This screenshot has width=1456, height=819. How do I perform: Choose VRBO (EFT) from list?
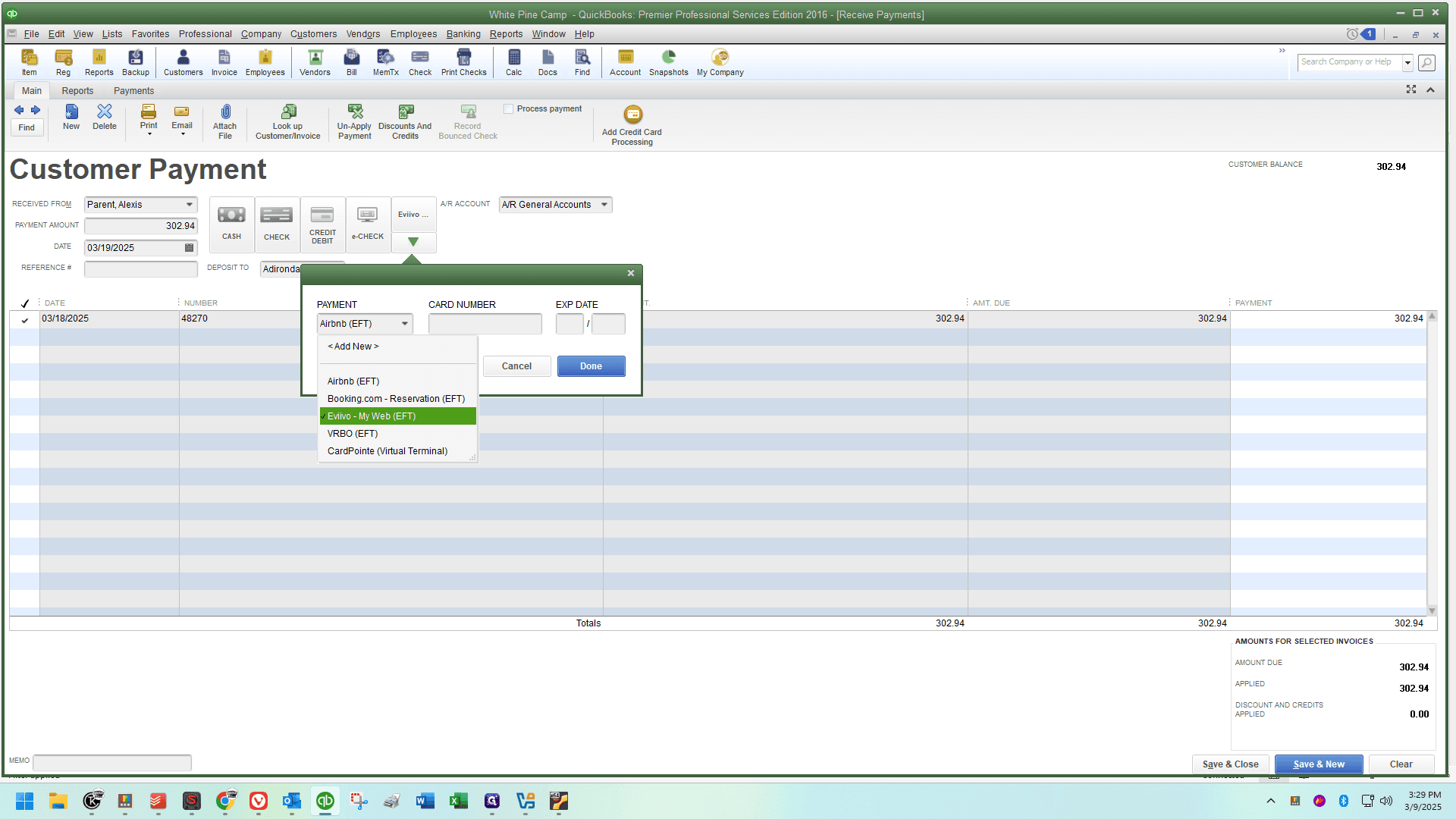coord(353,434)
